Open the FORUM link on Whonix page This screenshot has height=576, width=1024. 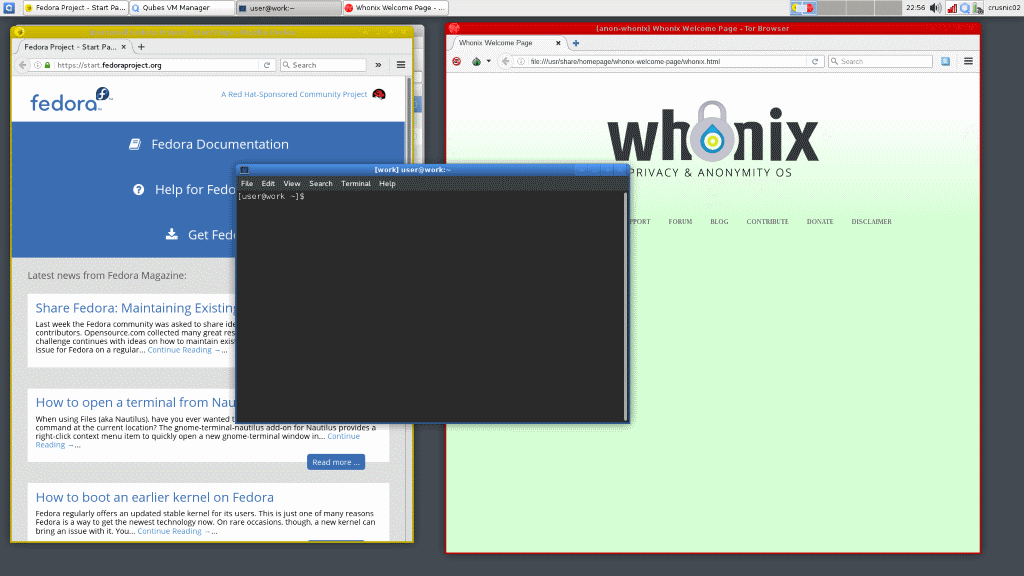pos(680,222)
